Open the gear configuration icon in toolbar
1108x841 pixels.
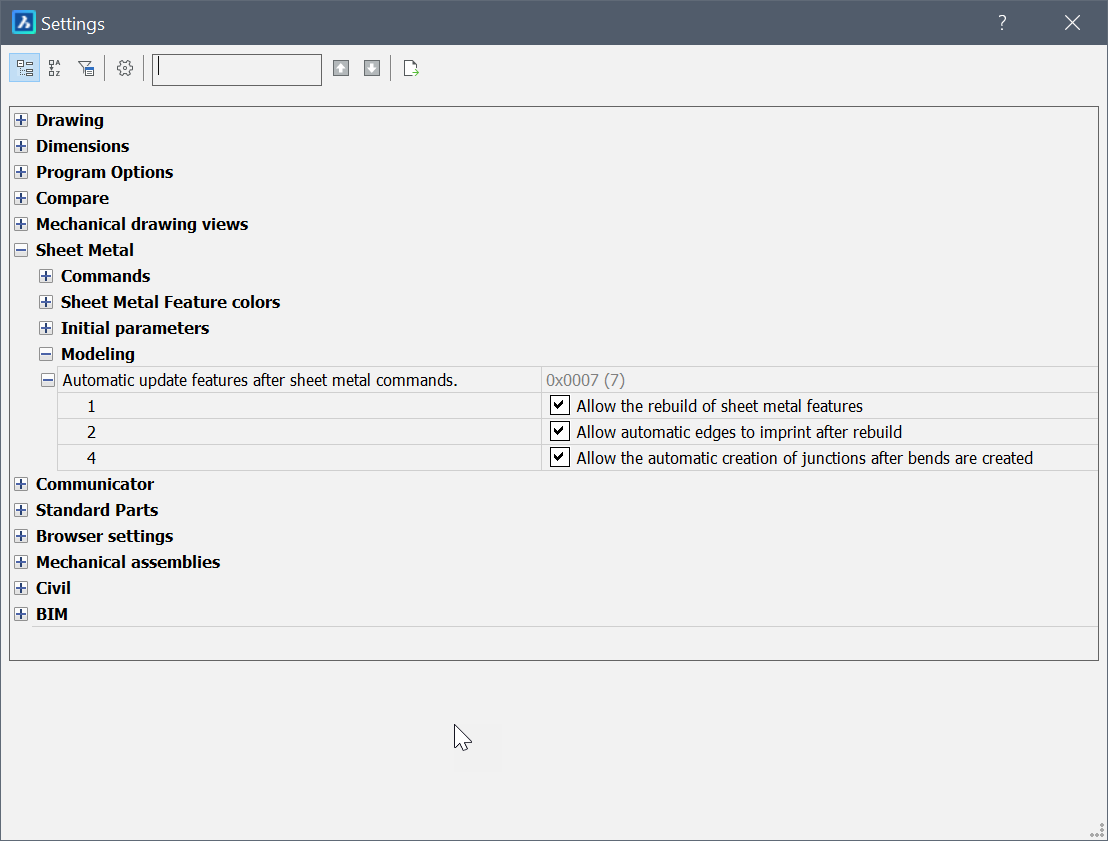(125, 68)
